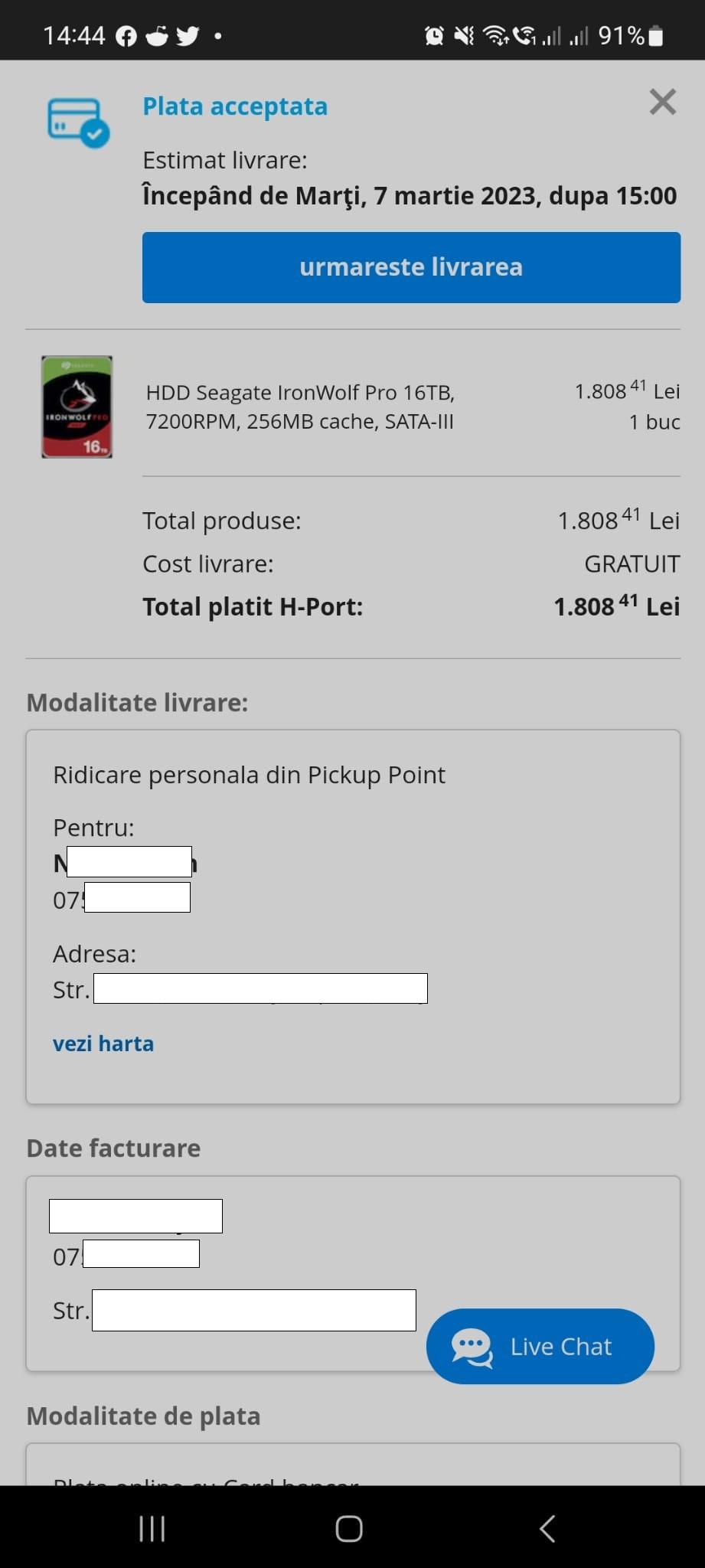Close the order details with the X

tap(662, 102)
